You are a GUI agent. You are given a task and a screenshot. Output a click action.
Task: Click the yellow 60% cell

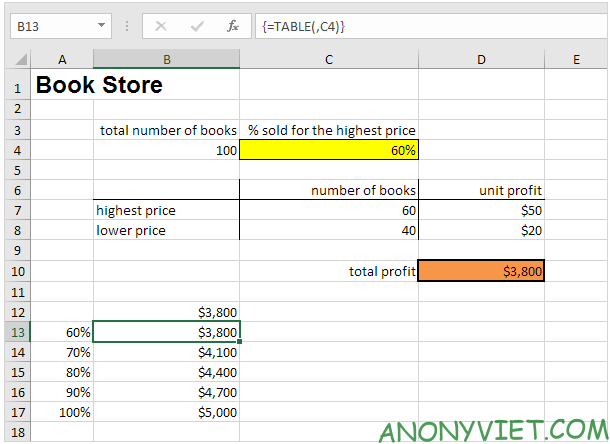328,150
